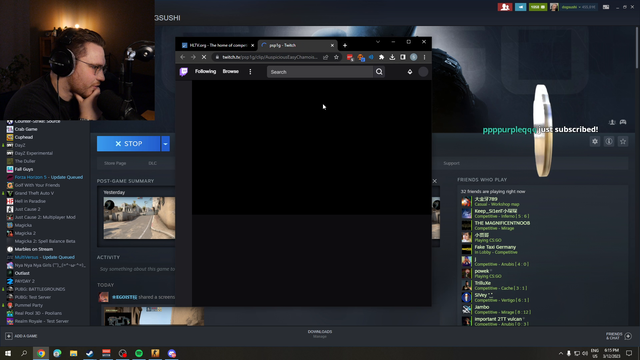
Task: Stop the running game in Steam
Action: [129, 144]
